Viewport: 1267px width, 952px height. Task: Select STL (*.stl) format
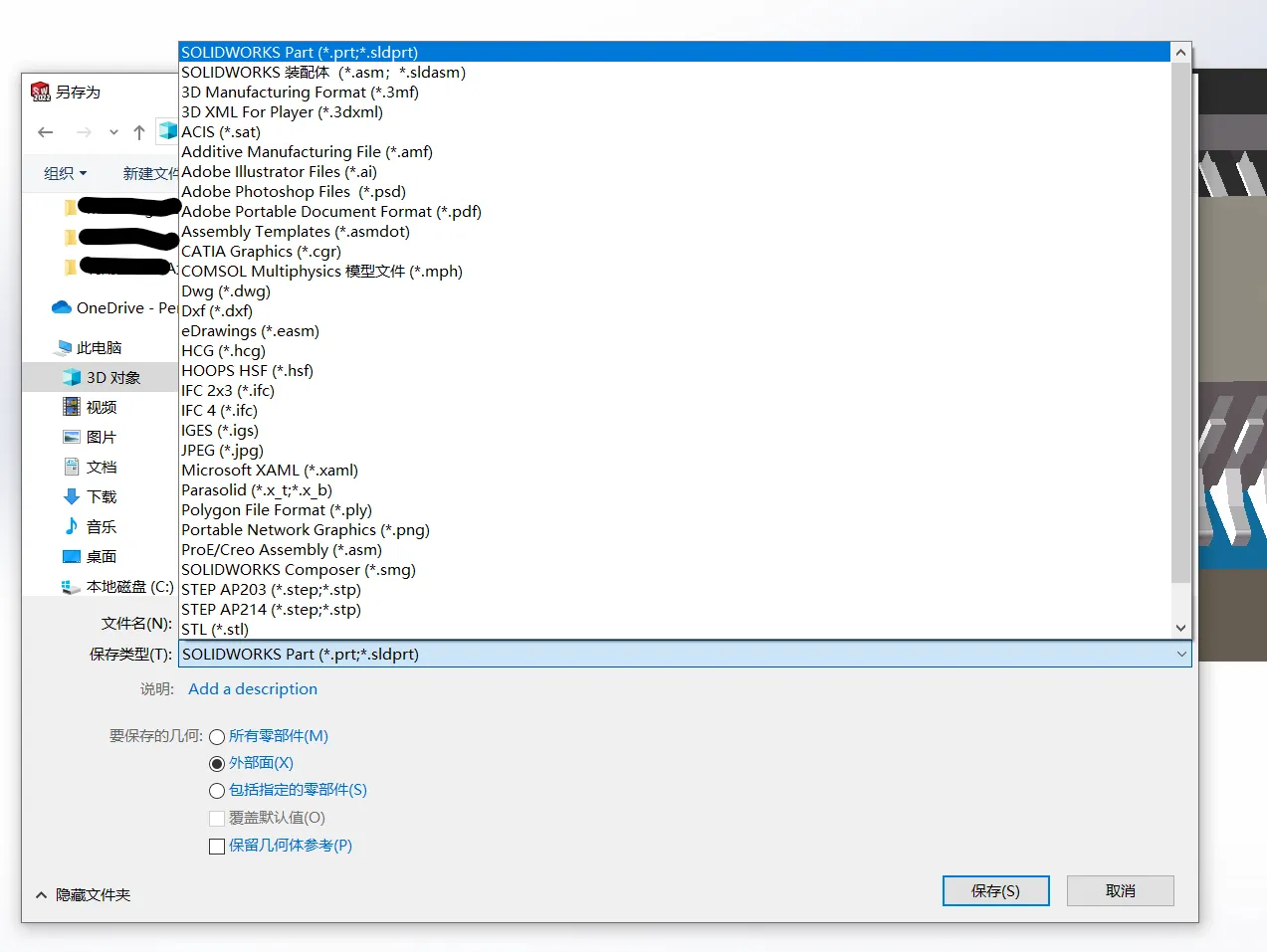[674, 629]
